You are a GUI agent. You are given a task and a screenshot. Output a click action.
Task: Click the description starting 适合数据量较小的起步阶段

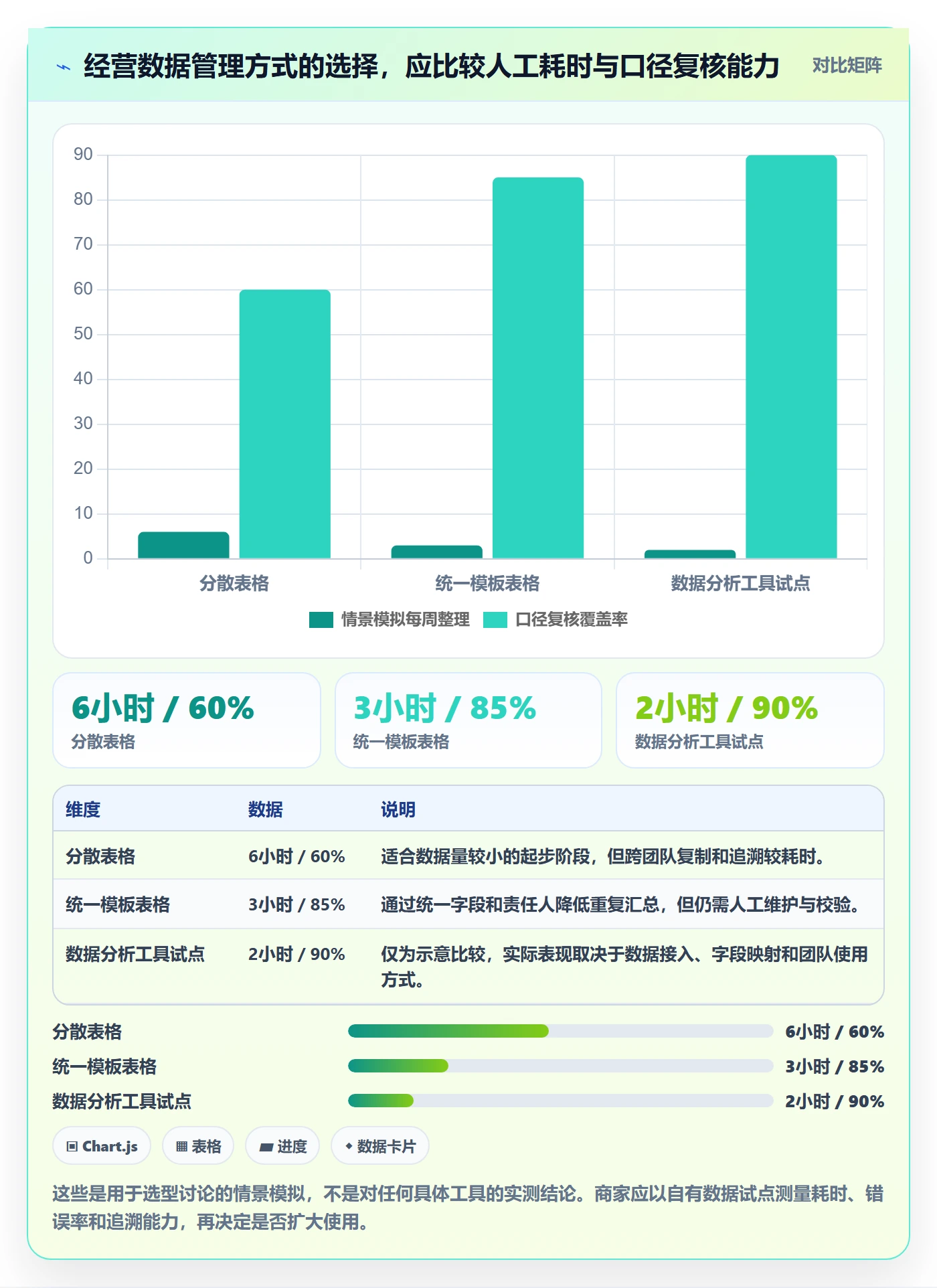tap(603, 856)
